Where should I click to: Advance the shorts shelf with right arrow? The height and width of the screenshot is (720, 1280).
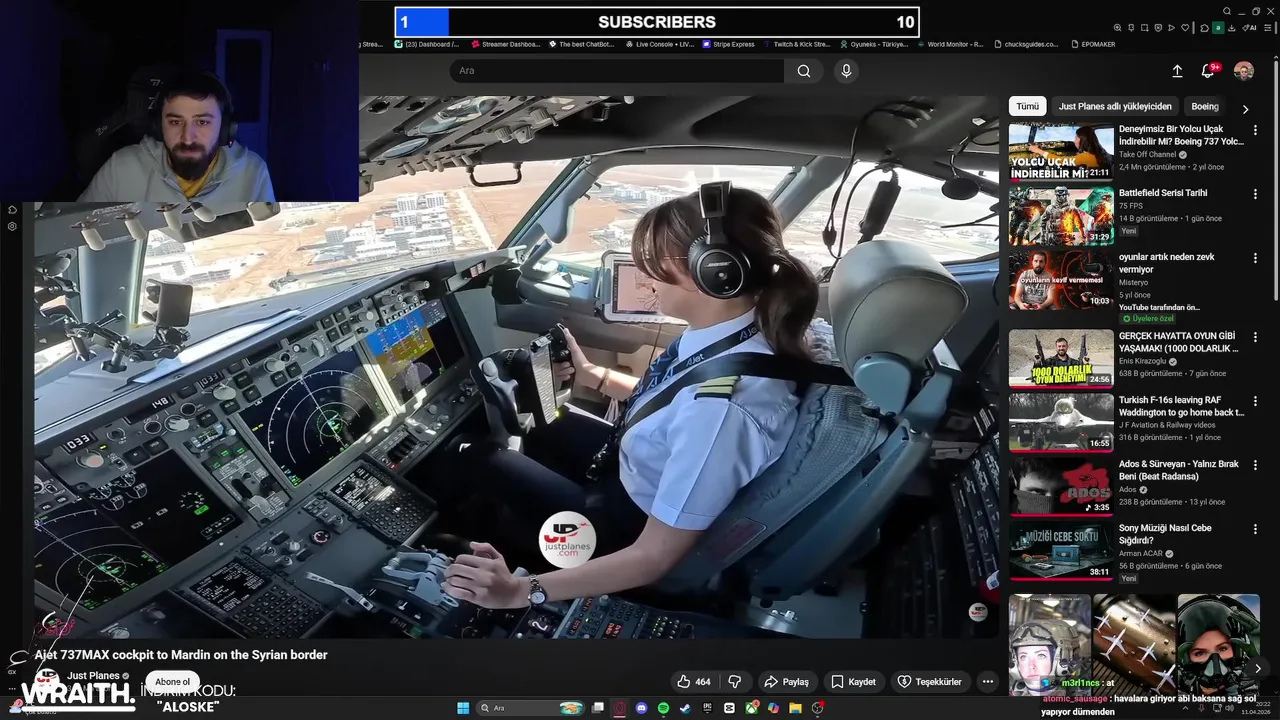[1257, 668]
